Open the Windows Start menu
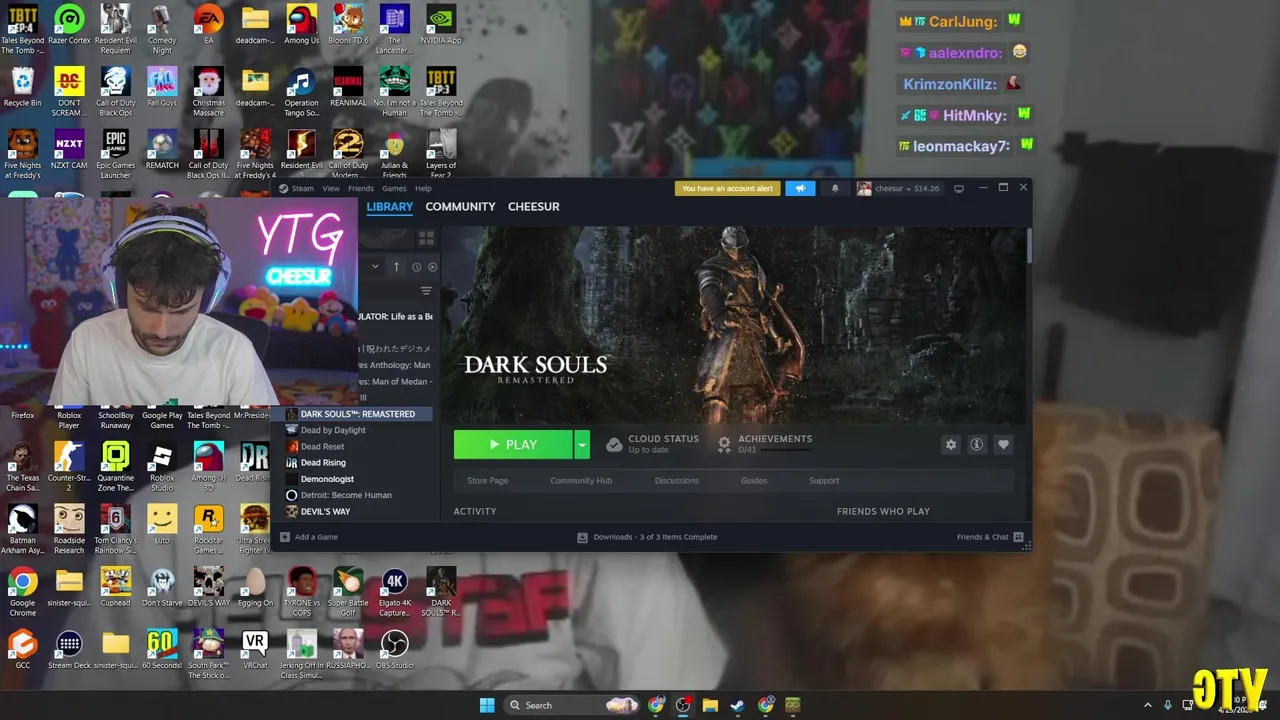The width and height of the screenshot is (1280, 720). coord(487,705)
